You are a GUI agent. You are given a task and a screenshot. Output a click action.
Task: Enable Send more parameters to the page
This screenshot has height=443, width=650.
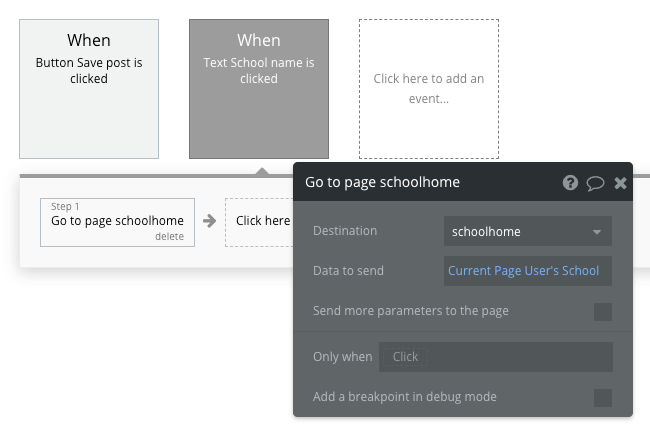(x=603, y=312)
